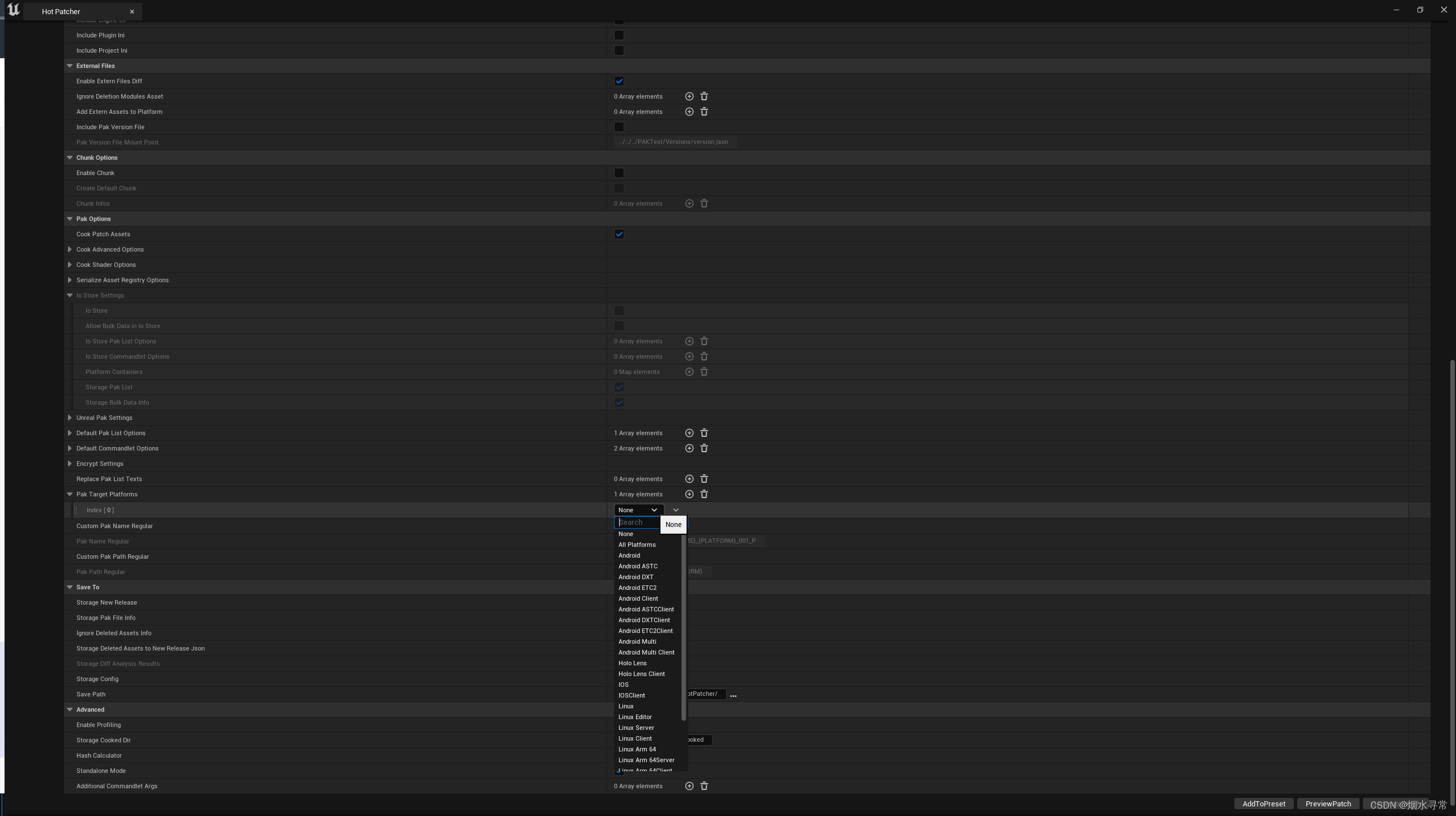The image size is (1456, 816).
Task: Choose Android ASTC from platform list
Action: (638, 566)
